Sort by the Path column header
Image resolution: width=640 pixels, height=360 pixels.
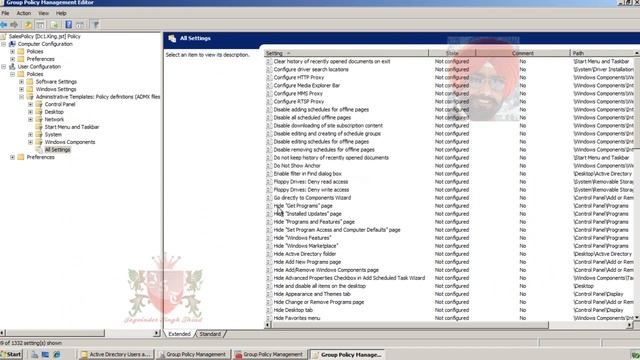pyautogui.click(x=603, y=53)
